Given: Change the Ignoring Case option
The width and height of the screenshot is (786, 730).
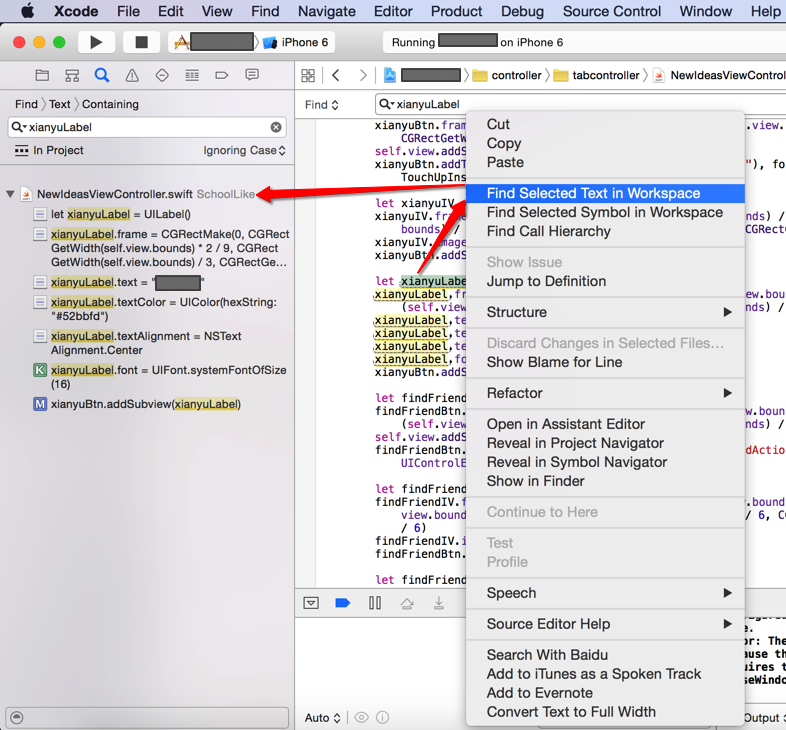Looking at the screenshot, I should tap(244, 150).
